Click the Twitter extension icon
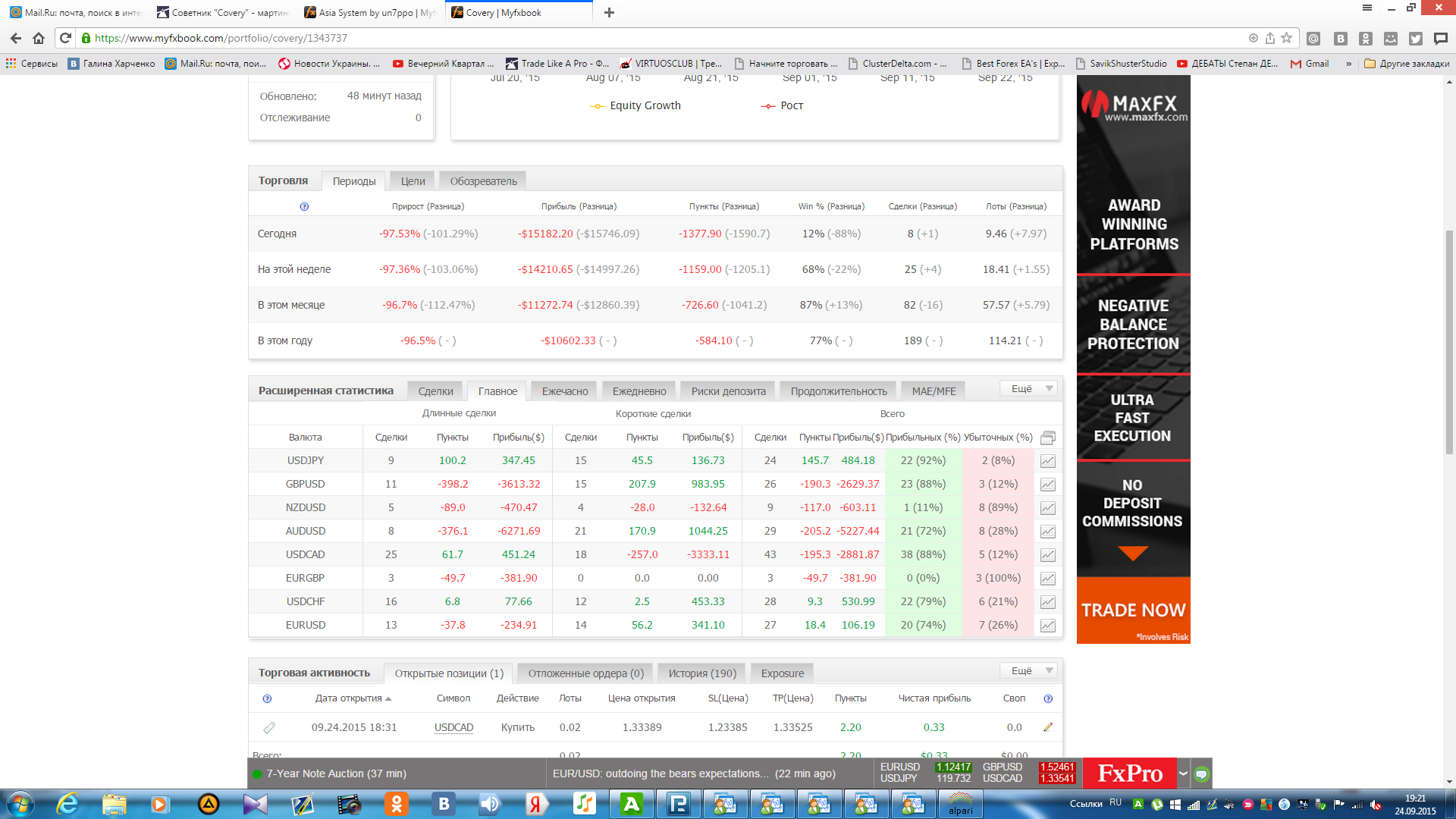1456x819 pixels. [x=1416, y=39]
